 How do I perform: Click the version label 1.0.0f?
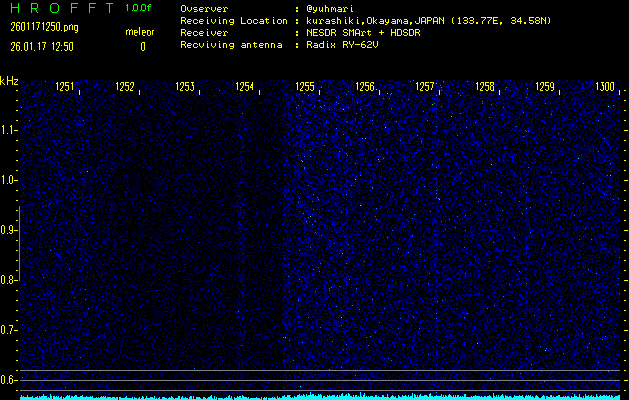click(x=138, y=8)
